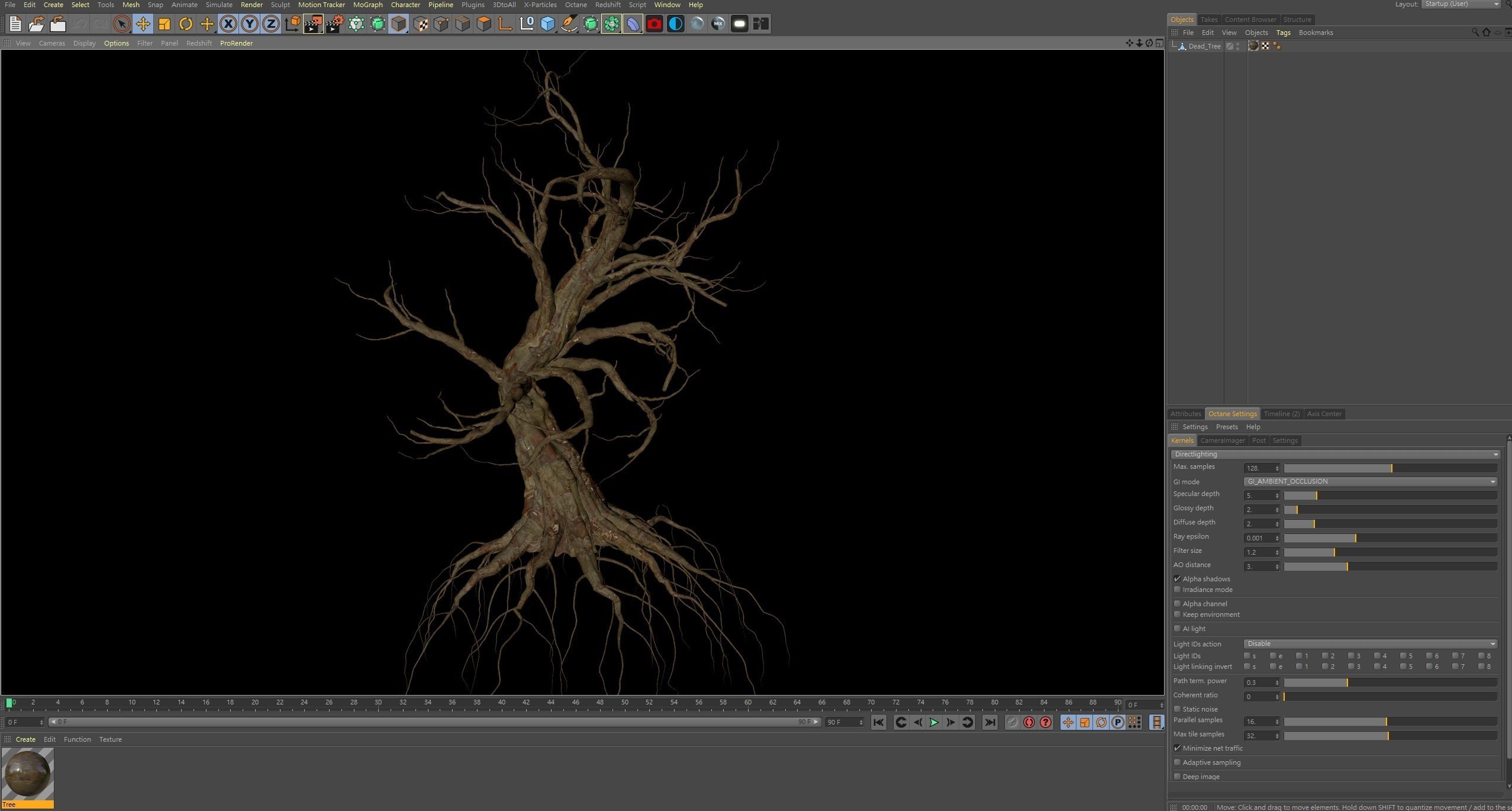The height and width of the screenshot is (811, 1512).
Task: Activate the Move tool in top toolbar
Action: pos(143,24)
